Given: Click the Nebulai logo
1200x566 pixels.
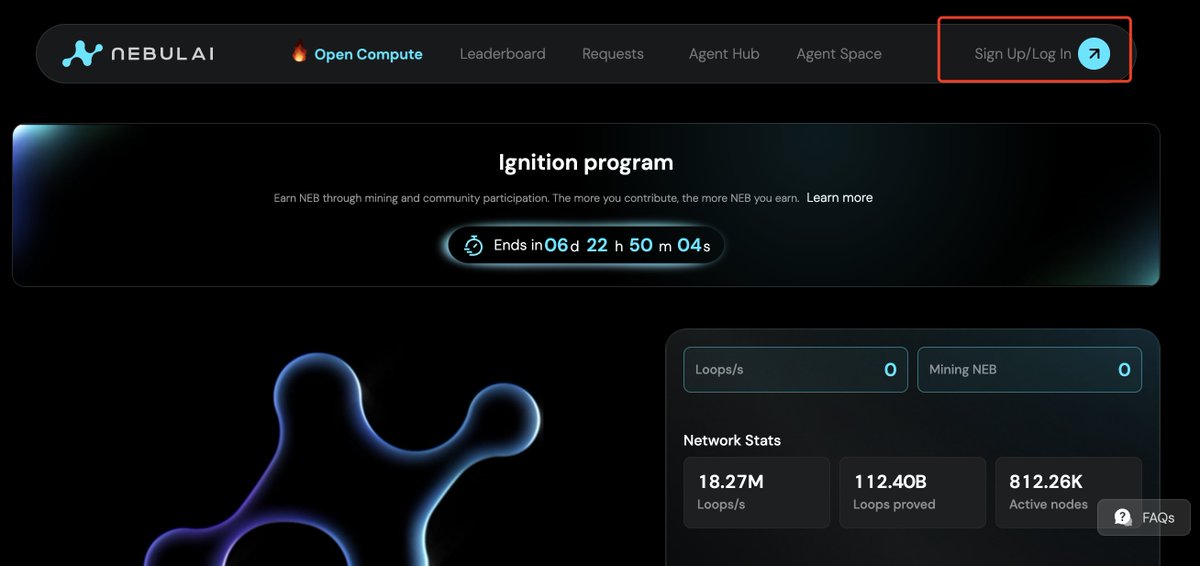Looking at the screenshot, I should [x=138, y=54].
